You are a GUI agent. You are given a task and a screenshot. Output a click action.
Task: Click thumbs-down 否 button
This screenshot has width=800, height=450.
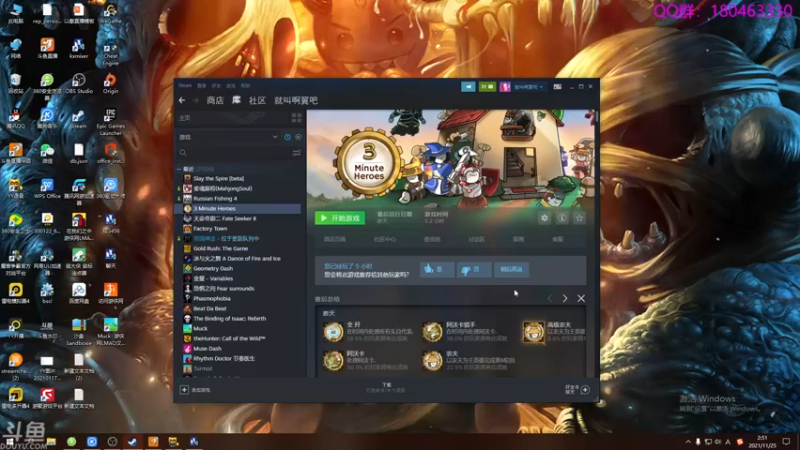point(474,269)
